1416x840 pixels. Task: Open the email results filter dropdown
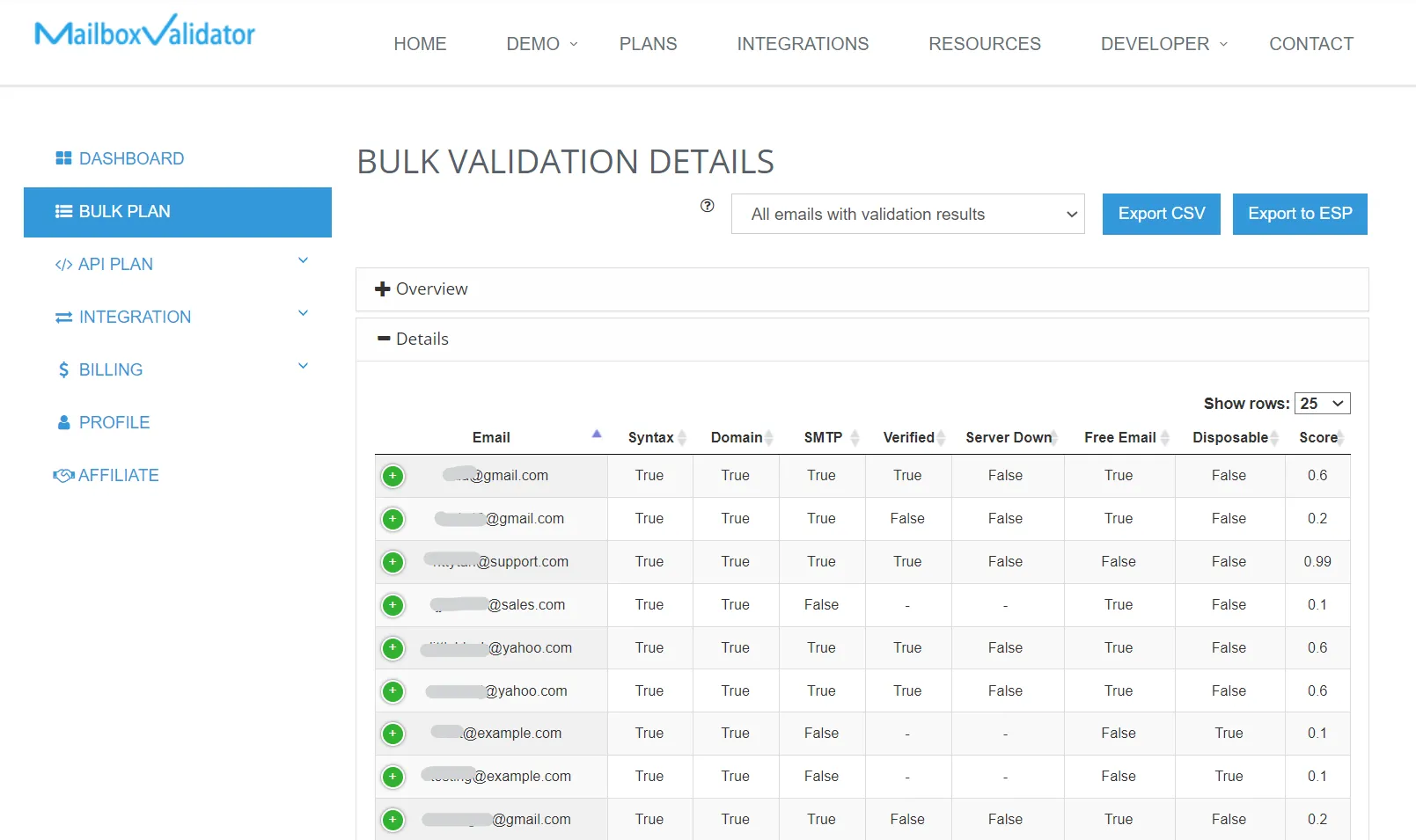(x=907, y=214)
